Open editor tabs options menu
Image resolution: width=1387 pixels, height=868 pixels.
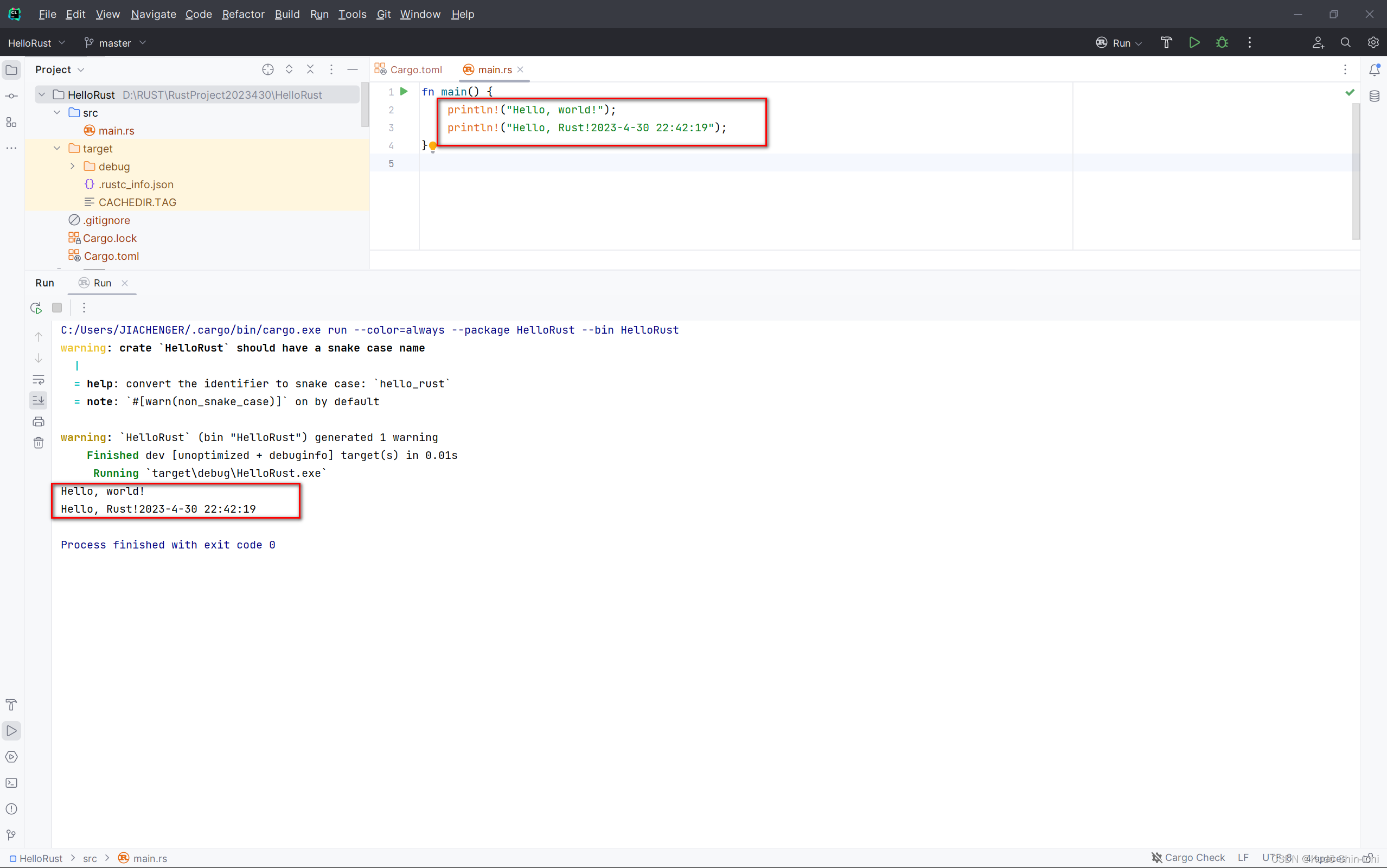(x=1345, y=69)
